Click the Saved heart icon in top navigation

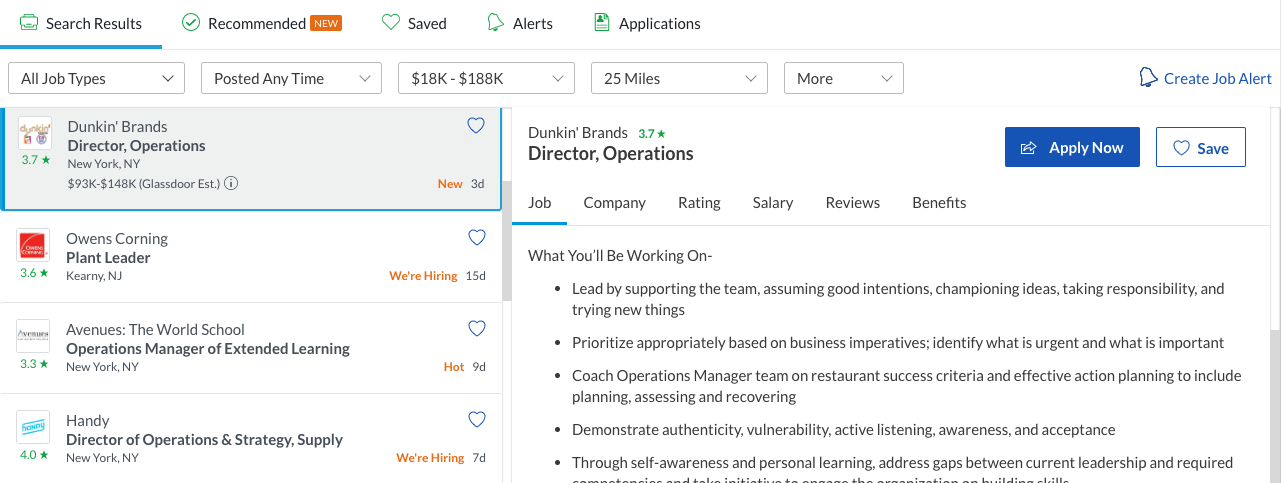tap(392, 23)
